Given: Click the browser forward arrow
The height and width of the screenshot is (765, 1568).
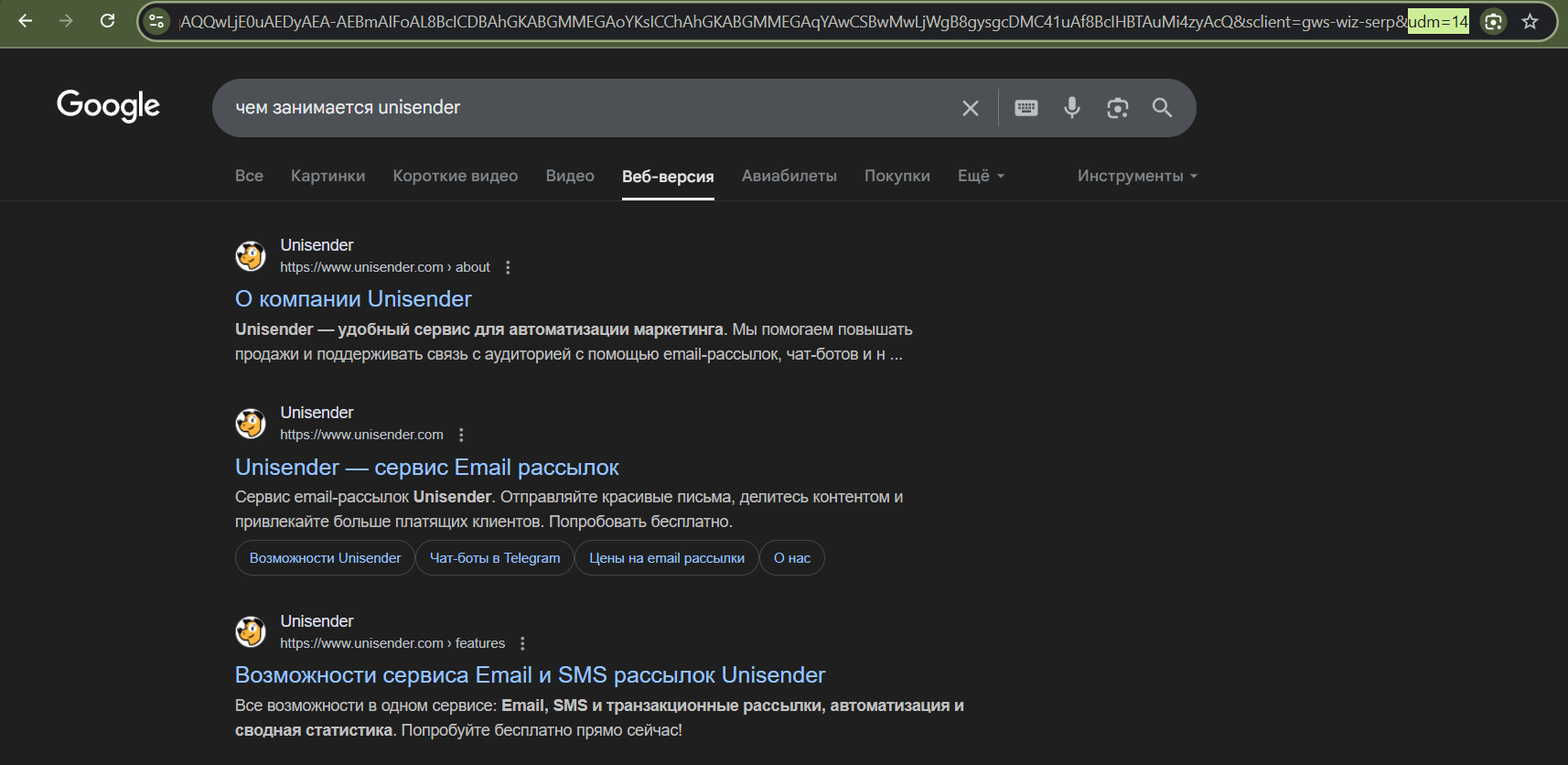Looking at the screenshot, I should [66, 20].
